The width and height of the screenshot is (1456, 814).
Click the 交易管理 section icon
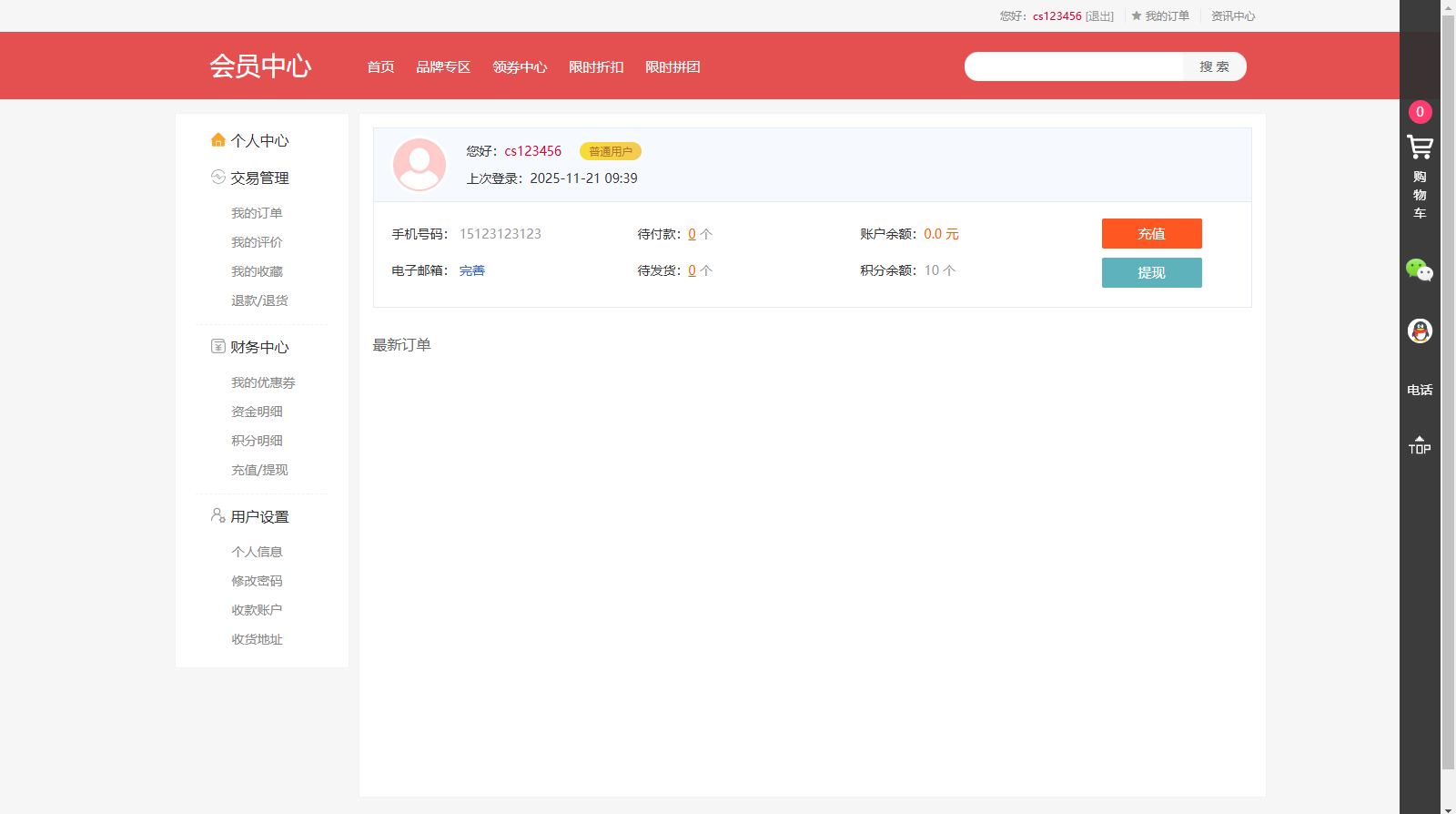point(217,177)
